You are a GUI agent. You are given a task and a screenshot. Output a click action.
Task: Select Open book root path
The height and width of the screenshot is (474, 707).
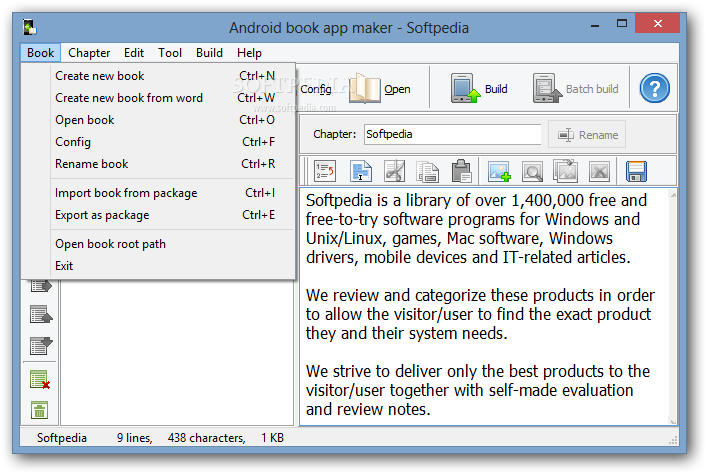coord(158,244)
